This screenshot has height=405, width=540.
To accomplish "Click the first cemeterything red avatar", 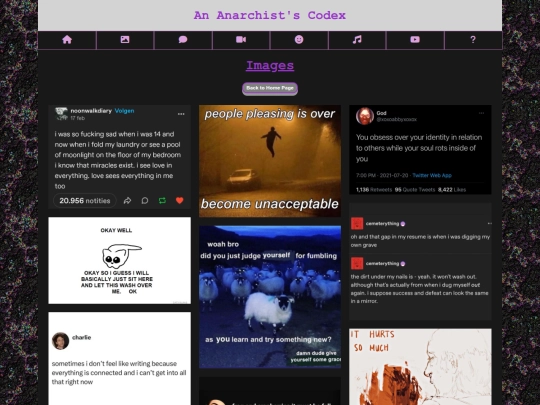I will click(357, 224).
